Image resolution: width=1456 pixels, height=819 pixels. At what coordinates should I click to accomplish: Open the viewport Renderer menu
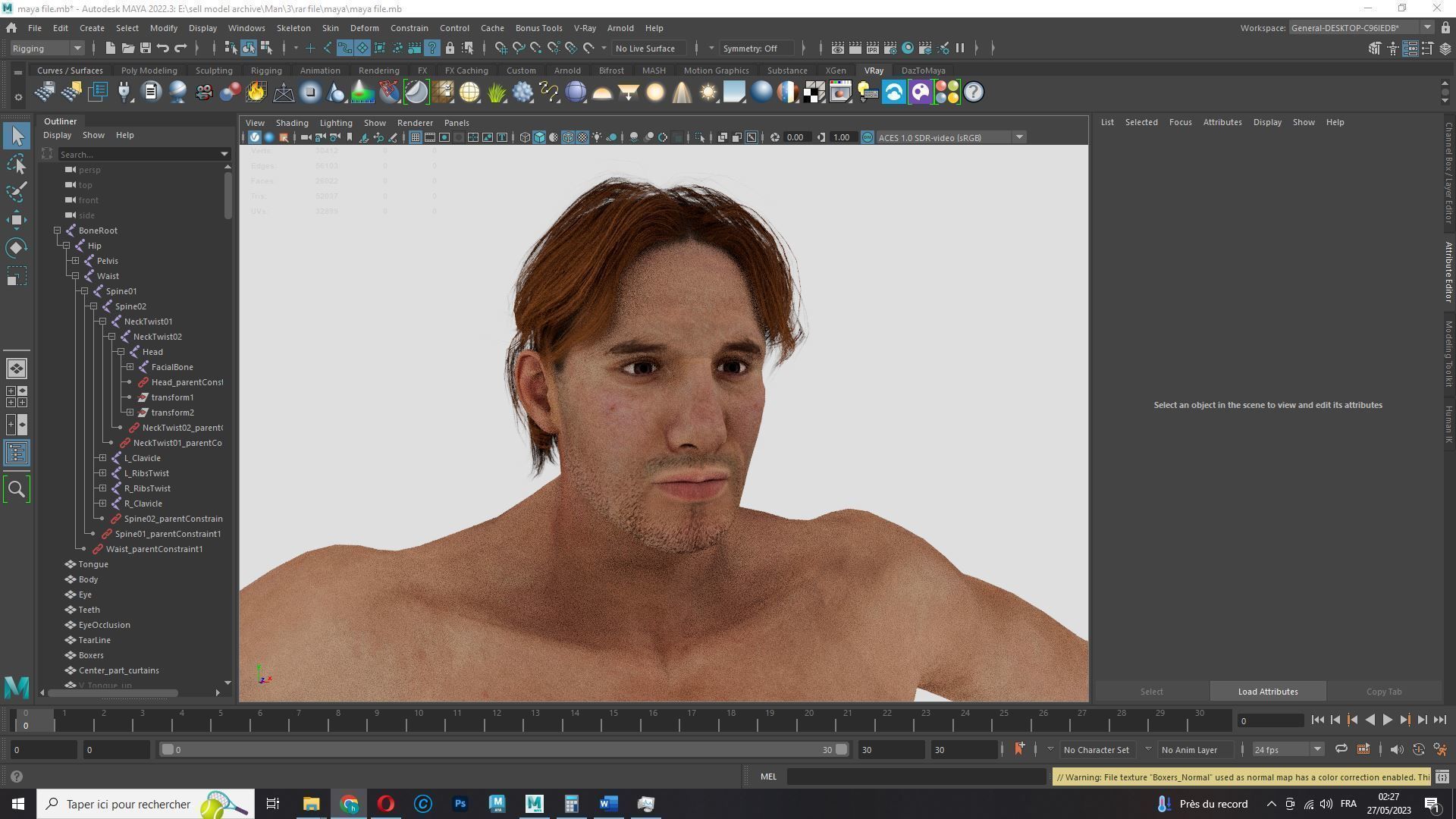pyautogui.click(x=415, y=123)
